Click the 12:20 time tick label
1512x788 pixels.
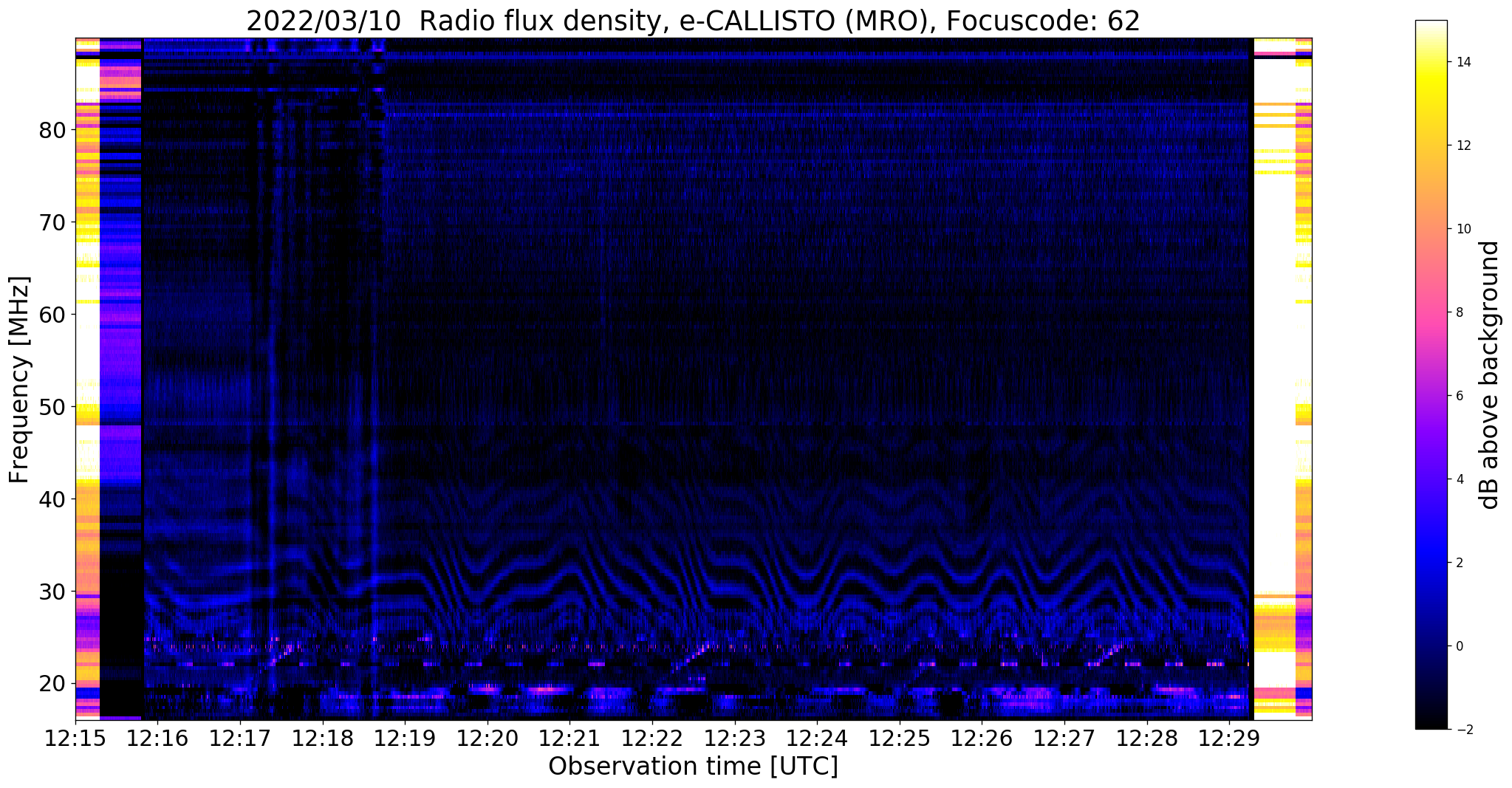point(488,738)
